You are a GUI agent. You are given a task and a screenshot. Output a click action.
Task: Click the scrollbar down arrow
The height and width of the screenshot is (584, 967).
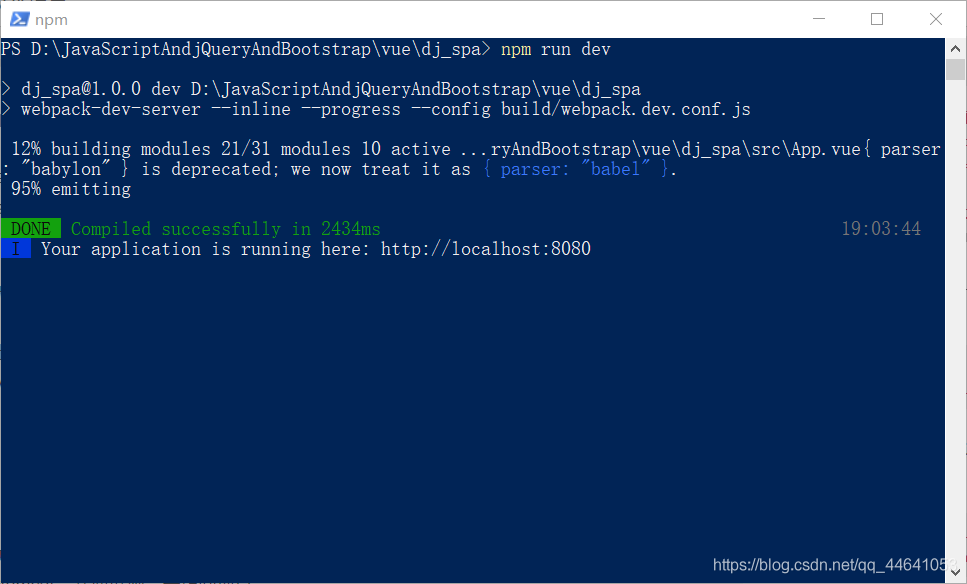pos(955,573)
